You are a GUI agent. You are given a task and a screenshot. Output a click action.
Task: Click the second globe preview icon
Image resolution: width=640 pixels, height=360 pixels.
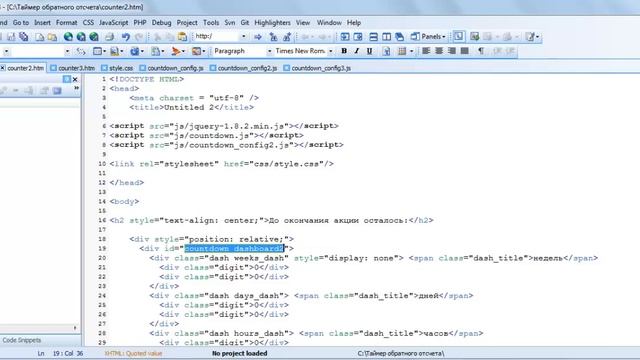[81, 37]
